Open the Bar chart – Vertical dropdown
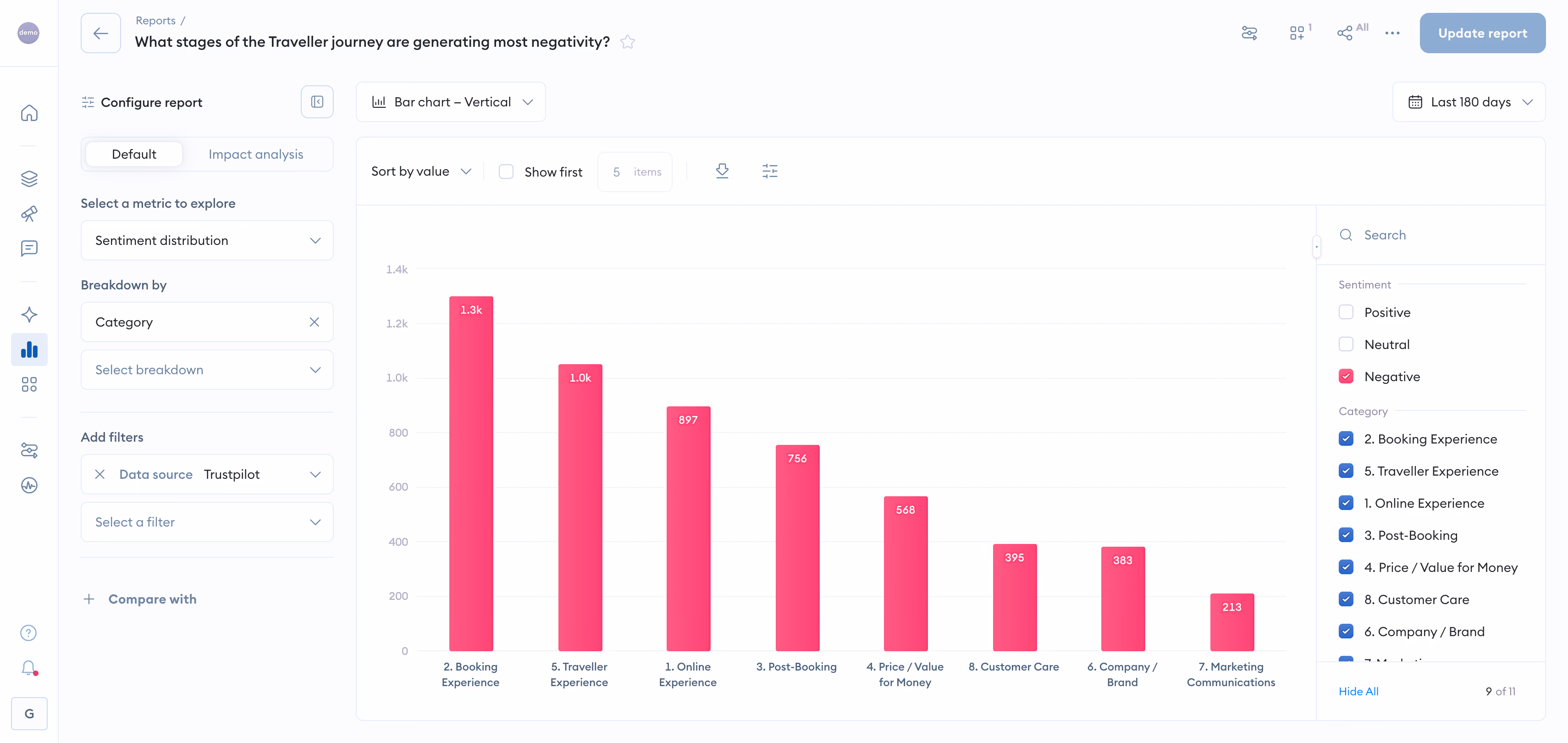 click(x=451, y=102)
